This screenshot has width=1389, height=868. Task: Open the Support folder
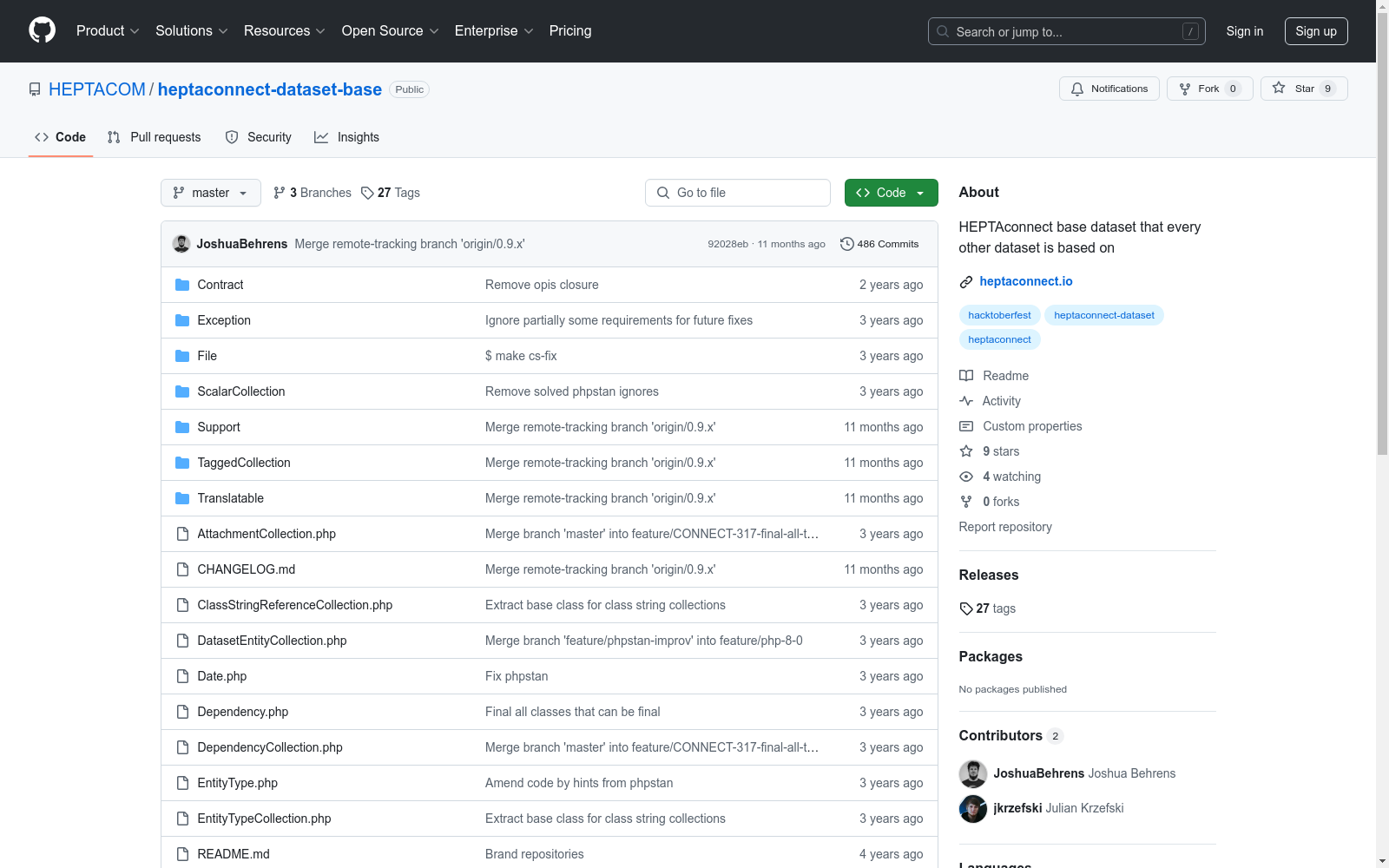pyautogui.click(x=219, y=427)
